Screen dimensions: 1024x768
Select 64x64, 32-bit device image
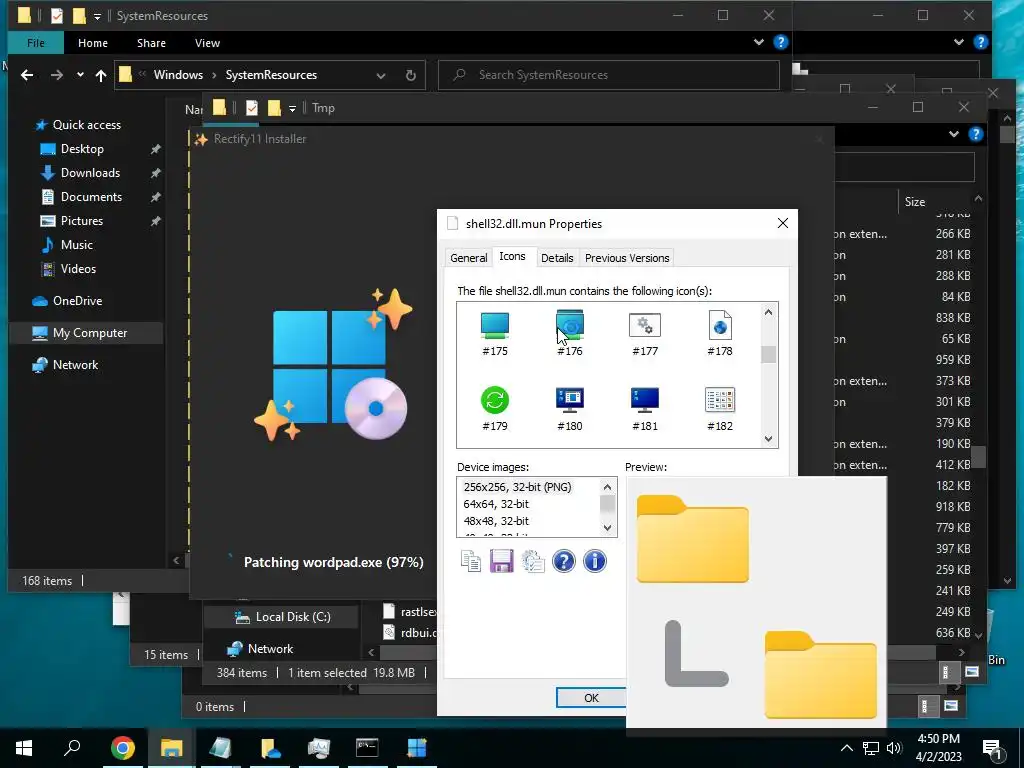click(496, 504)
